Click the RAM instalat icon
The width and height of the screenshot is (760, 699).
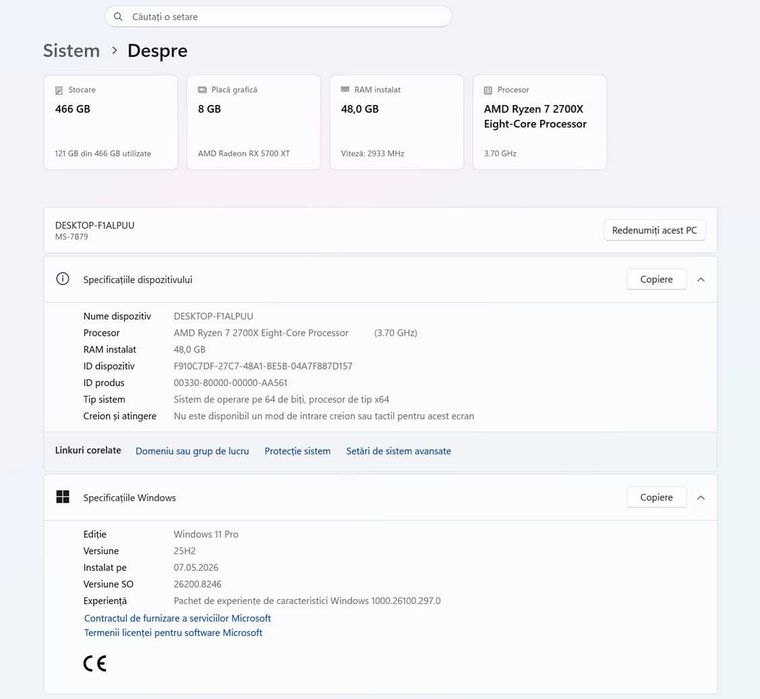[x=345, y=90]
